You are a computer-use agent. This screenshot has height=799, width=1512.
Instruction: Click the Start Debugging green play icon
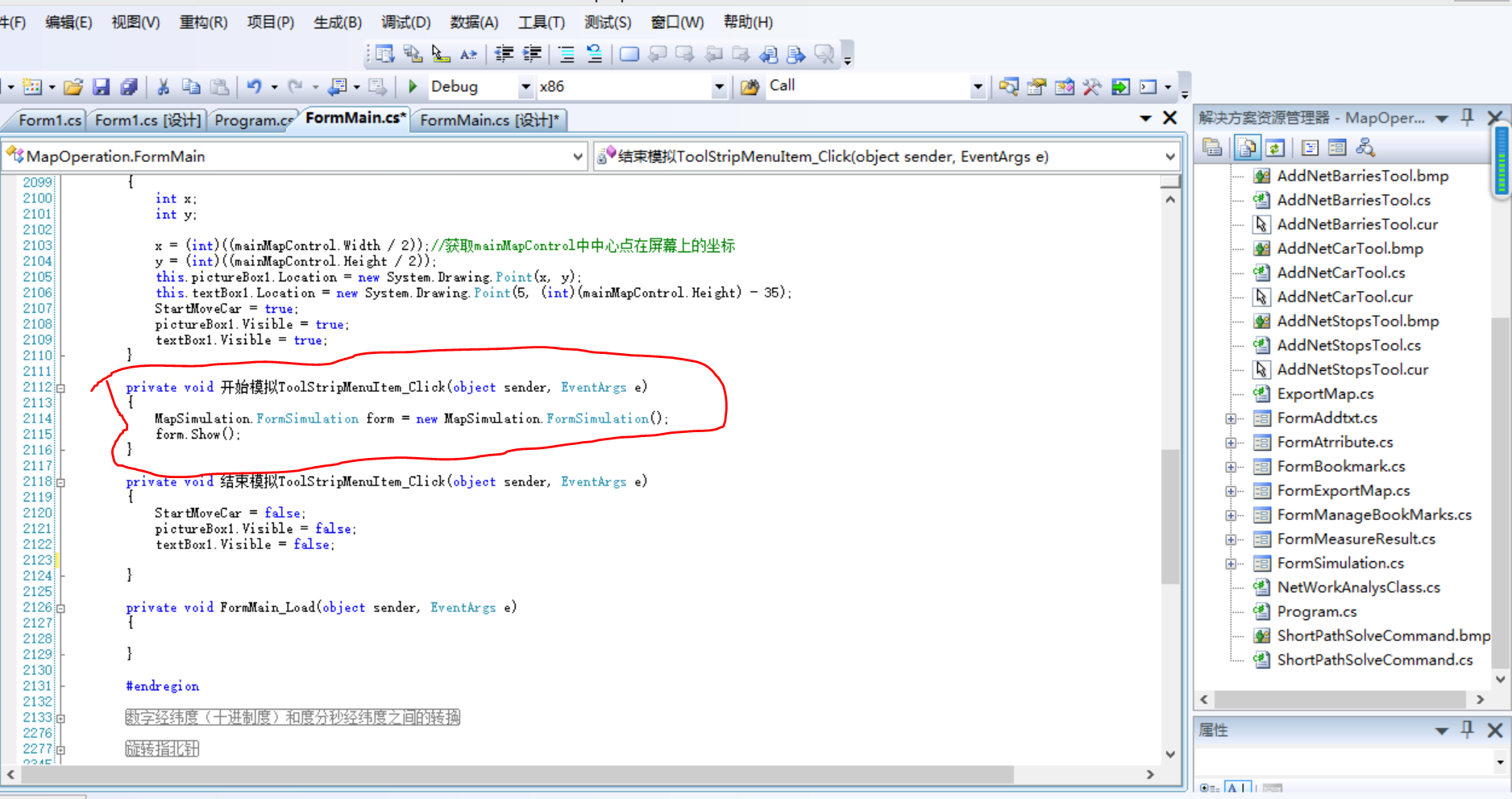(413, 86)
